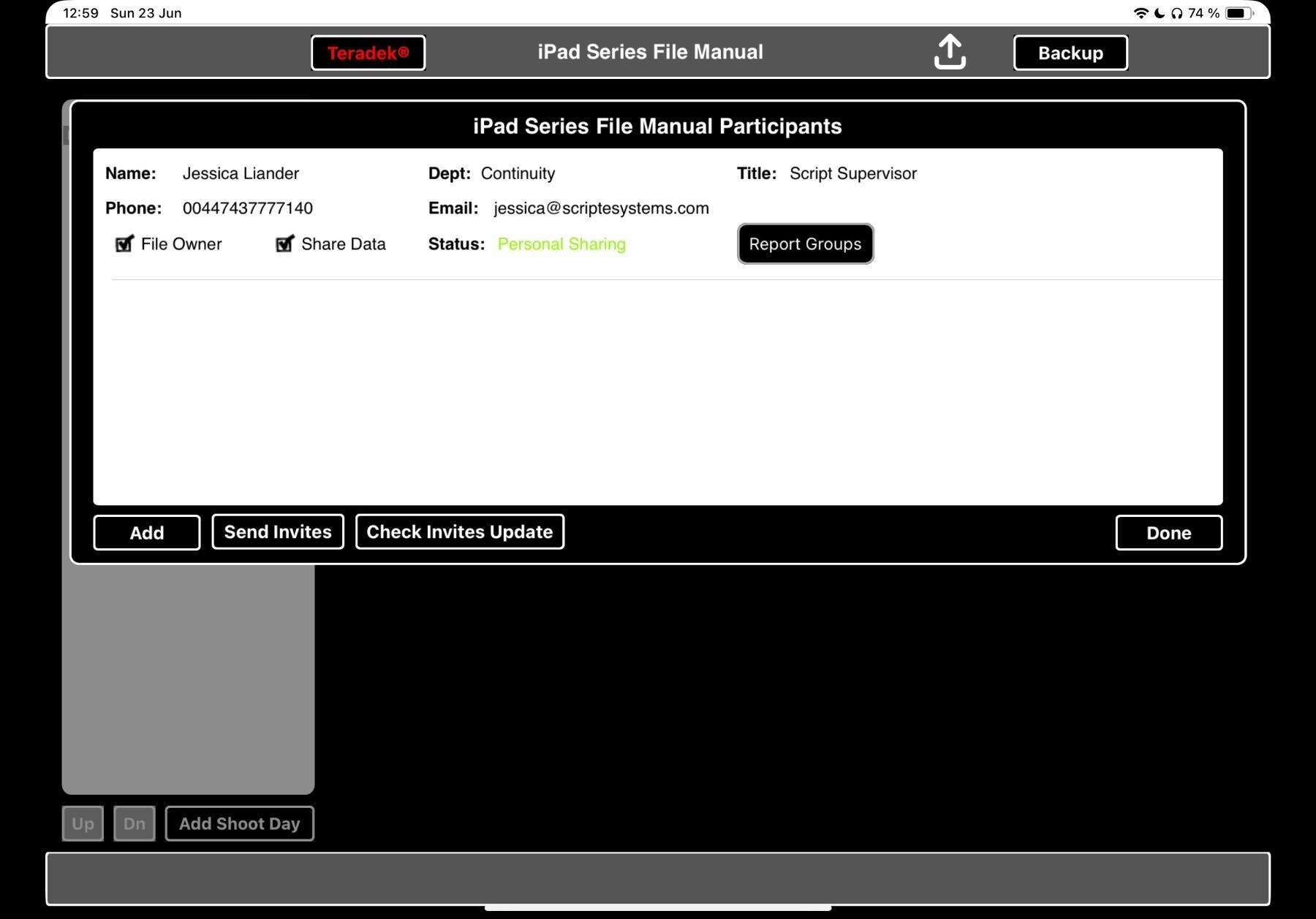Select the Continuity department value
Image resolution: width=1316 pixels, height=919 pixels.
pos(518,173)
